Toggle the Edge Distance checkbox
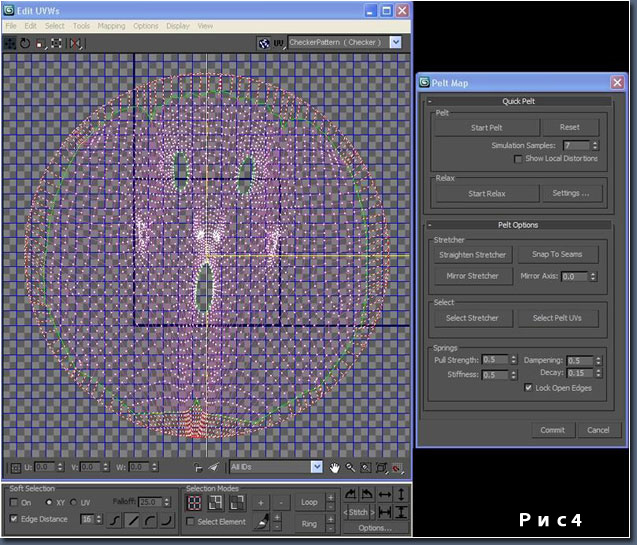The image size is (637, 545). 13,519
